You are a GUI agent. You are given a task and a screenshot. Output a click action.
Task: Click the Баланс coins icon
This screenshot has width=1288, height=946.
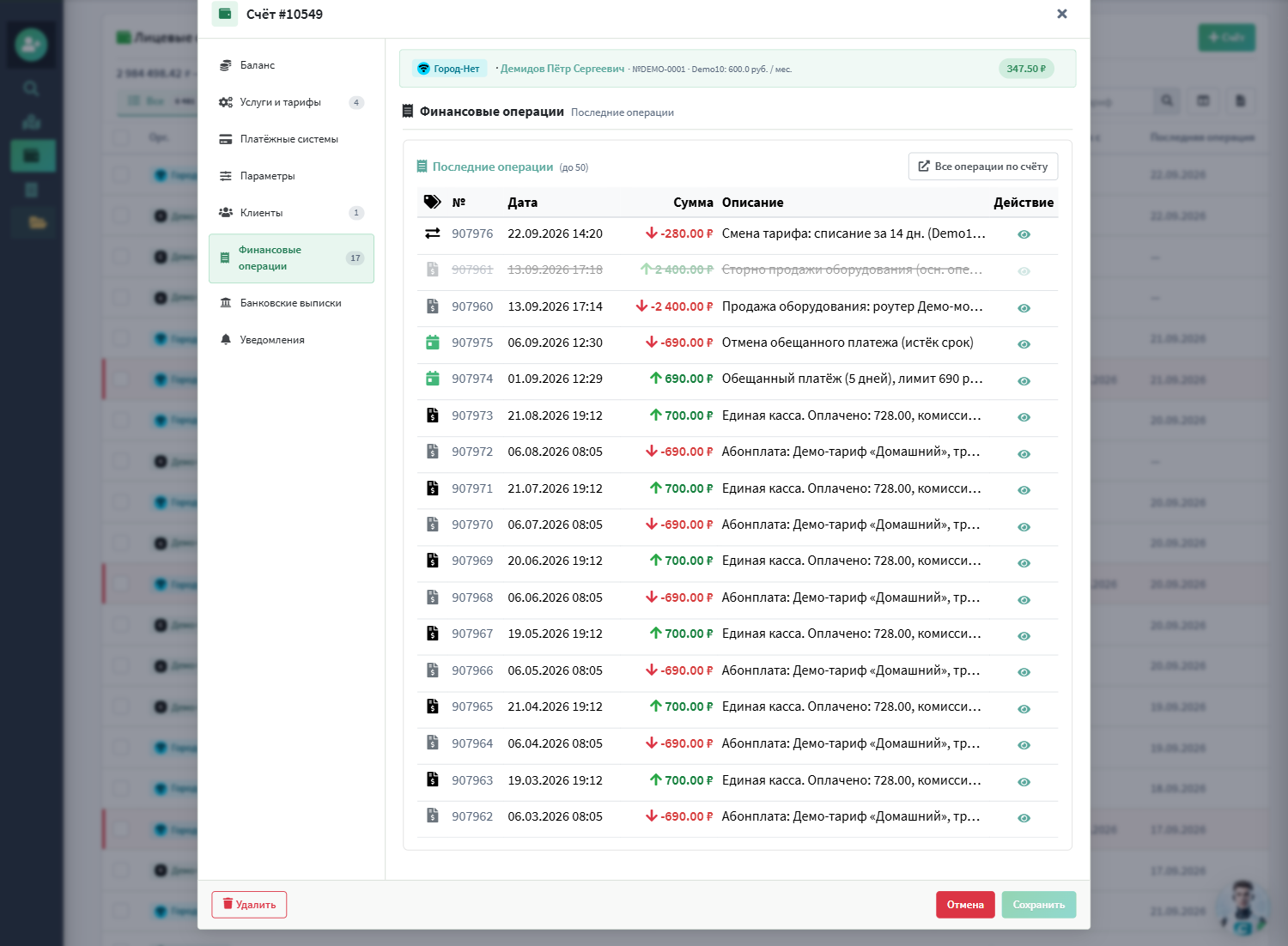coord(226,65)
